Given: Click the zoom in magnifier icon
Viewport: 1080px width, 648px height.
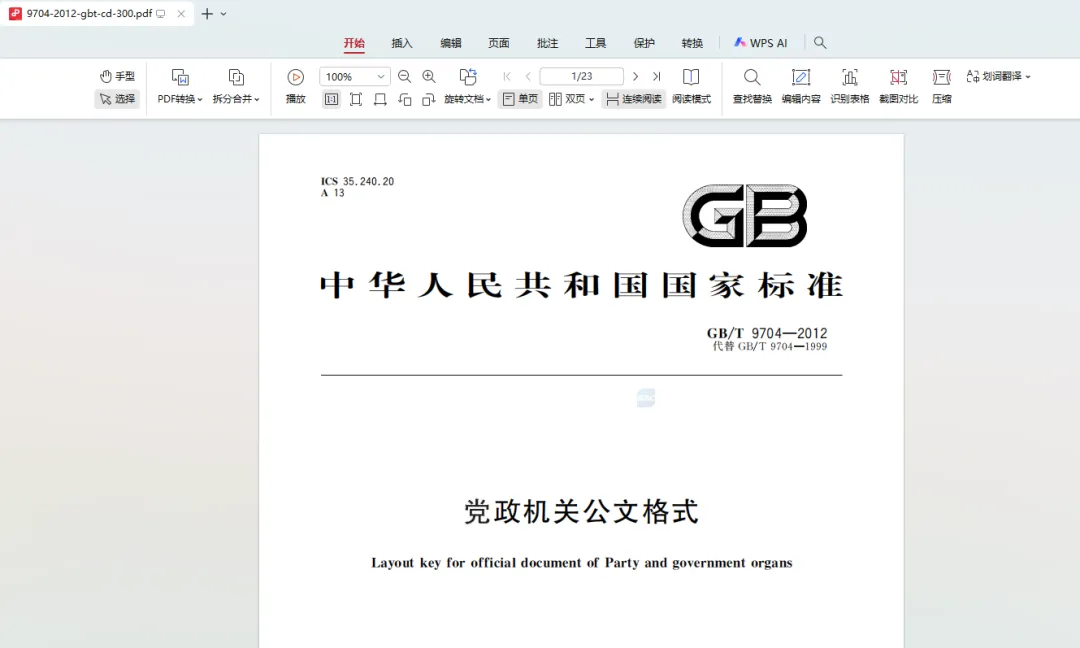Looking at the screenshot, I should point(428,76).
